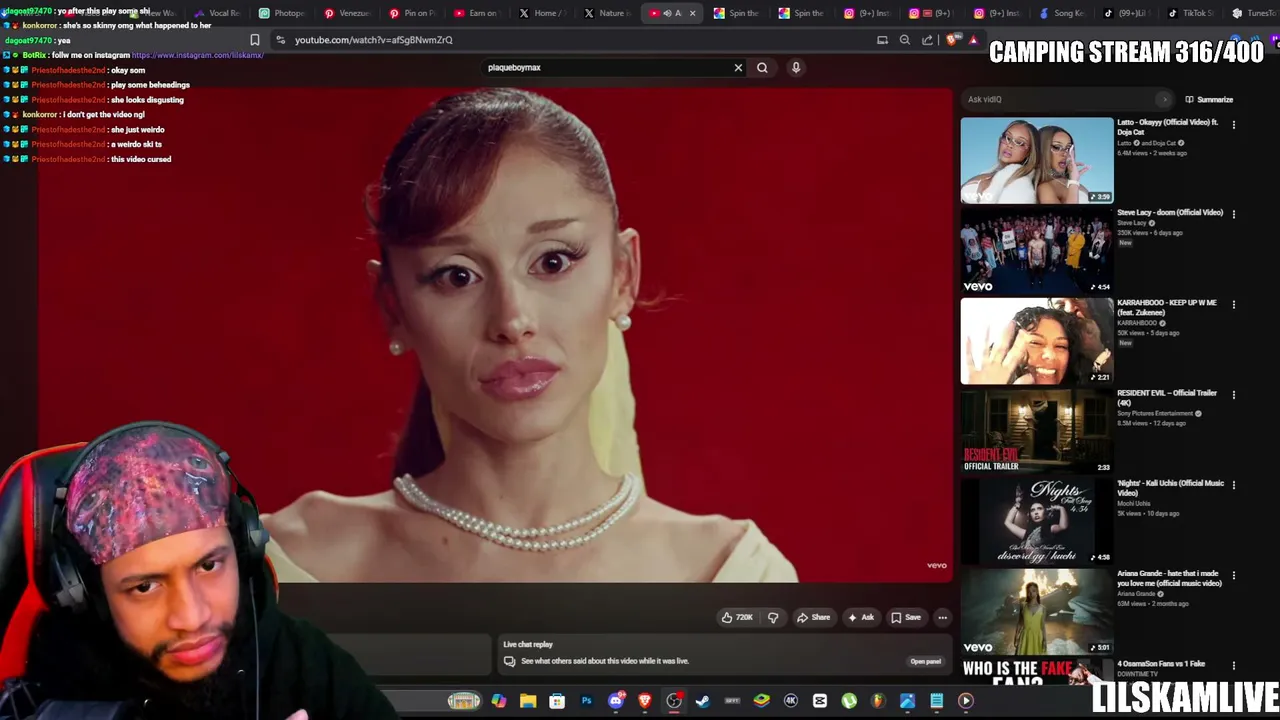Click the Summarize button in vidIQ bar
The image size is (1280, 720).
[x=1209, y=100]
